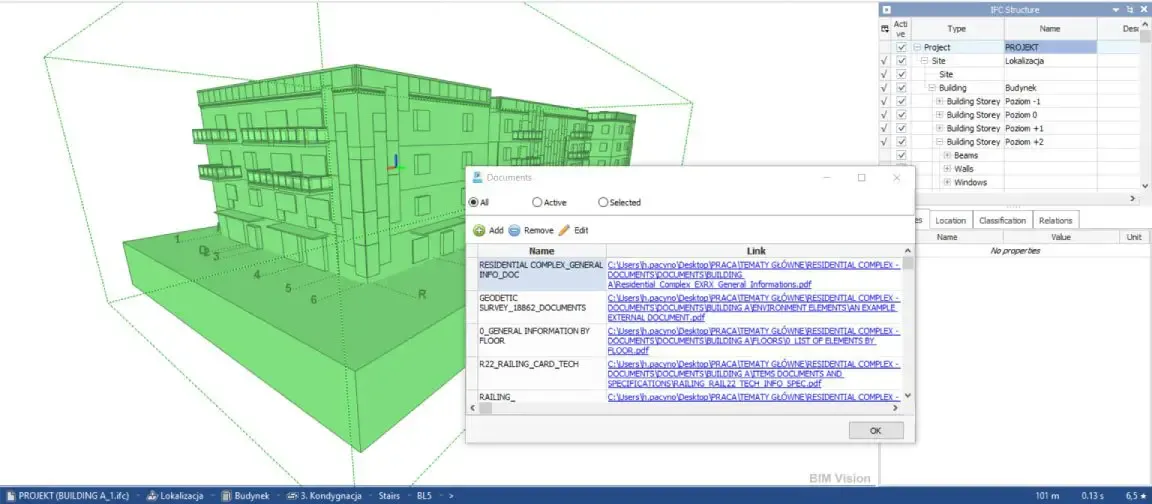1152x504 pixels.
Task: Pin the IFC Structure panel
Action: point(1129,10)
